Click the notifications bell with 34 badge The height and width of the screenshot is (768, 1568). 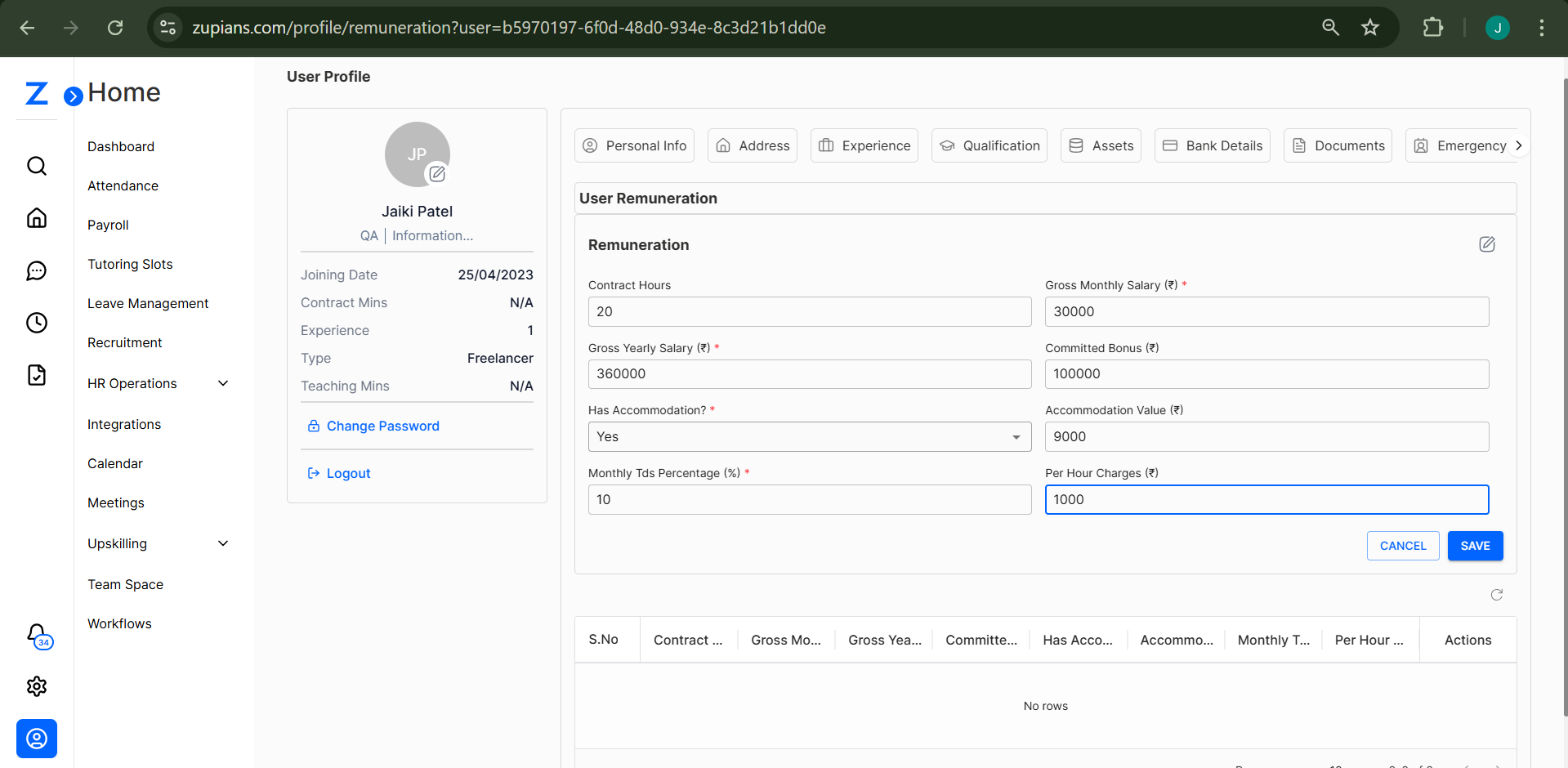37,633
